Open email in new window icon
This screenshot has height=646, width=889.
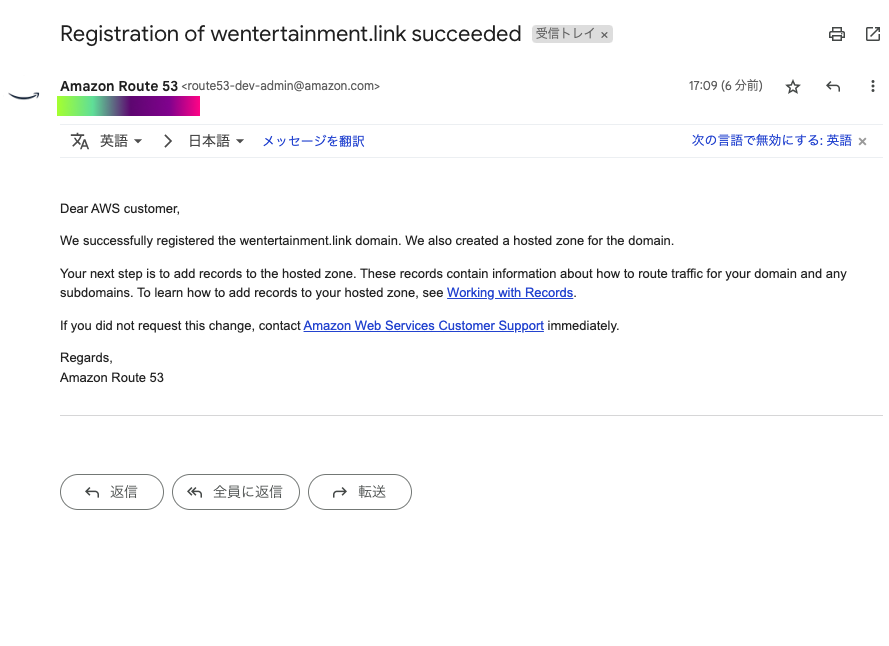873,34
